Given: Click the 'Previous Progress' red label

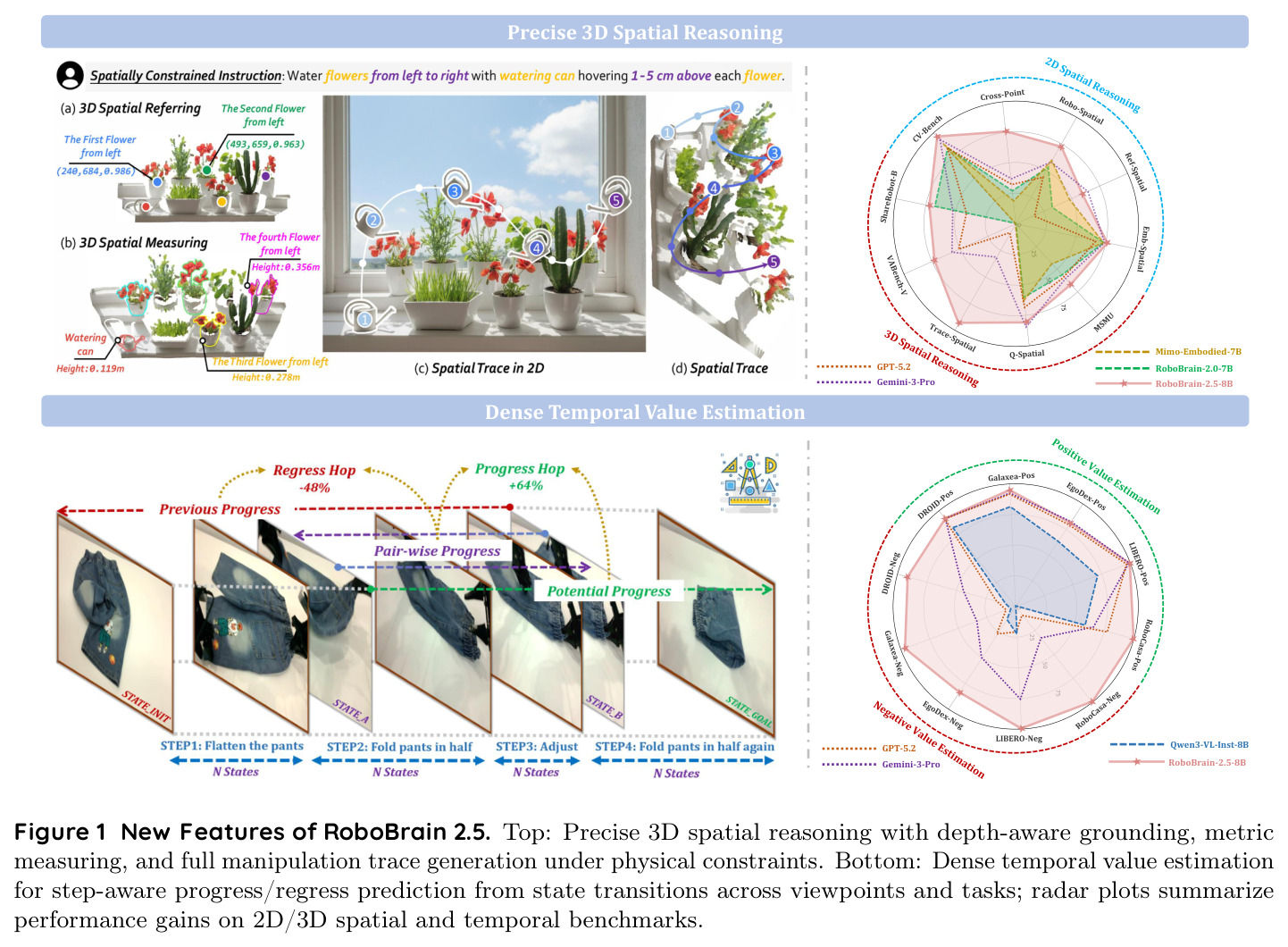Looking at the screenshot, I should click(220, 509).
